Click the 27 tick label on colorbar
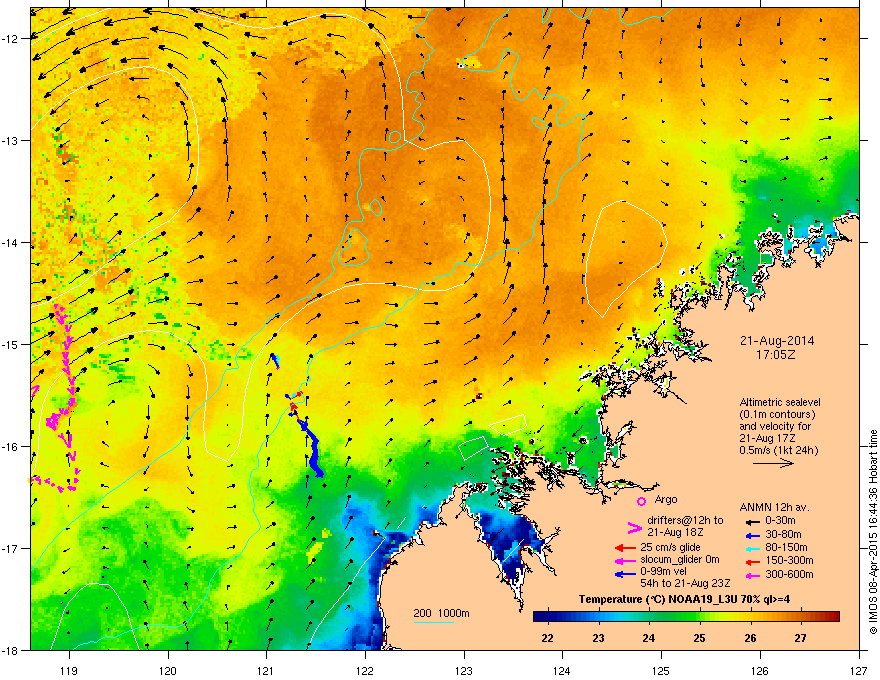 click(x=801, y=638)
